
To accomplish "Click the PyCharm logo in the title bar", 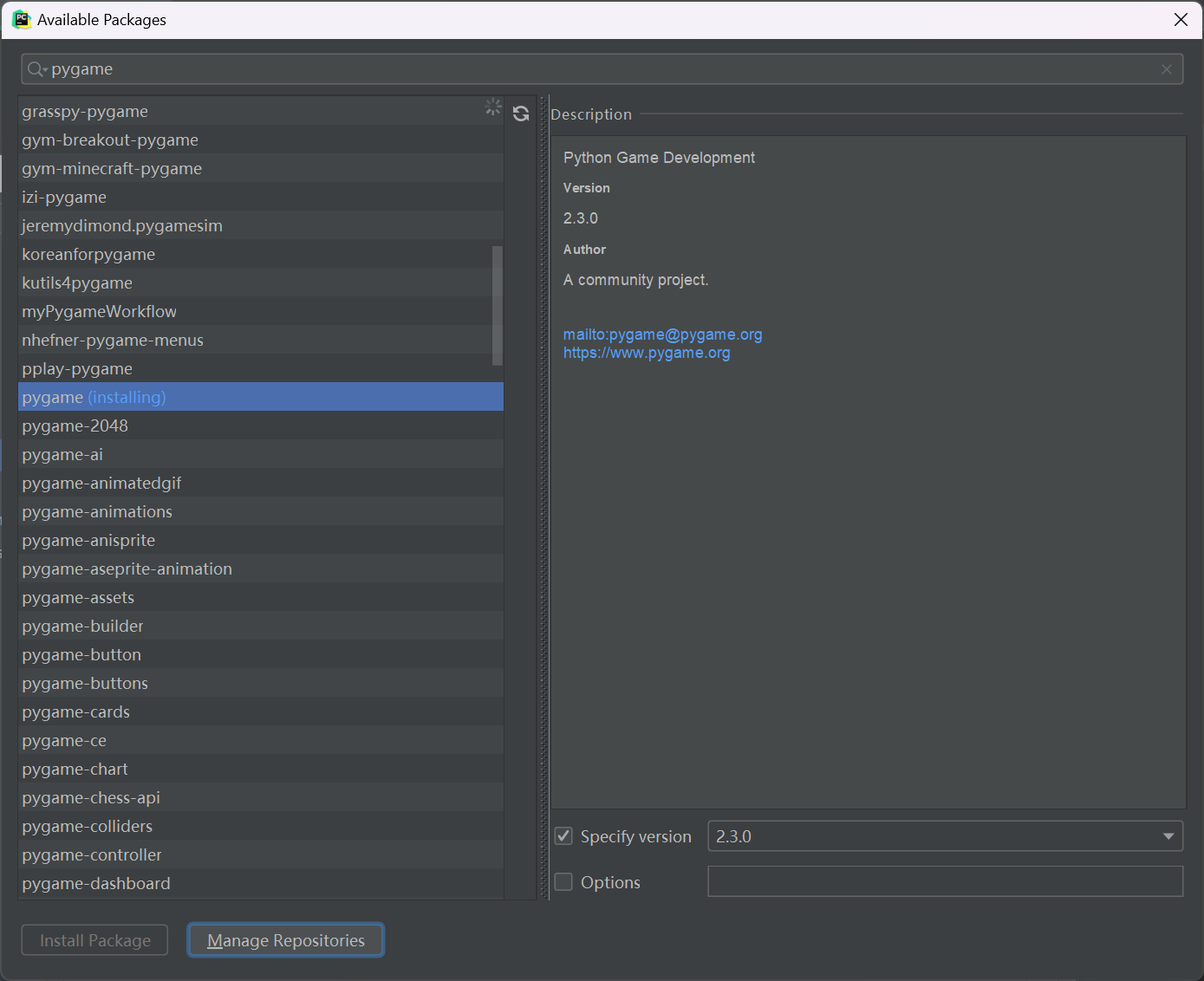I will (21, 19).
